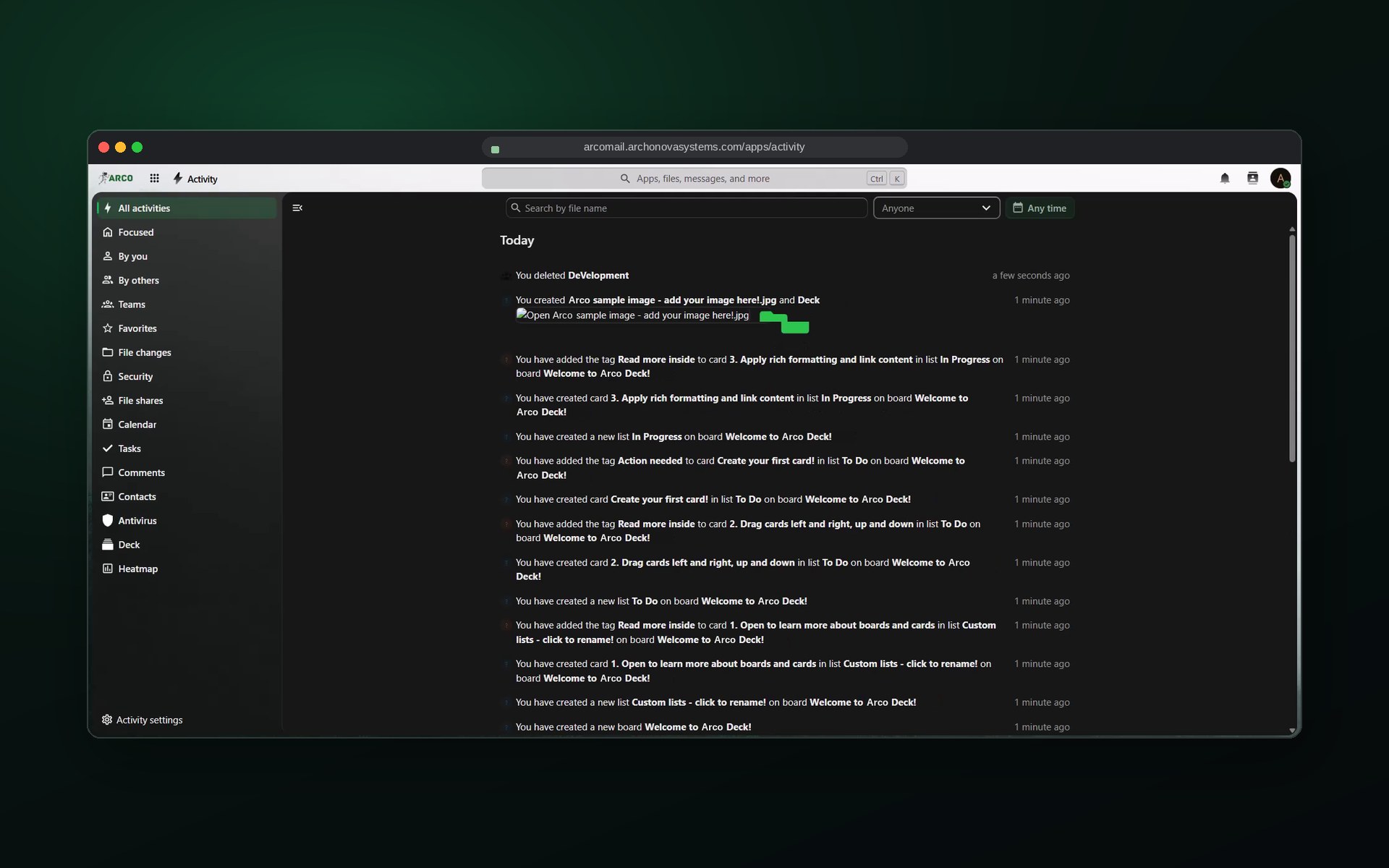
Task: Click the Calendar sidebar icon
Action: coord(108,424)
